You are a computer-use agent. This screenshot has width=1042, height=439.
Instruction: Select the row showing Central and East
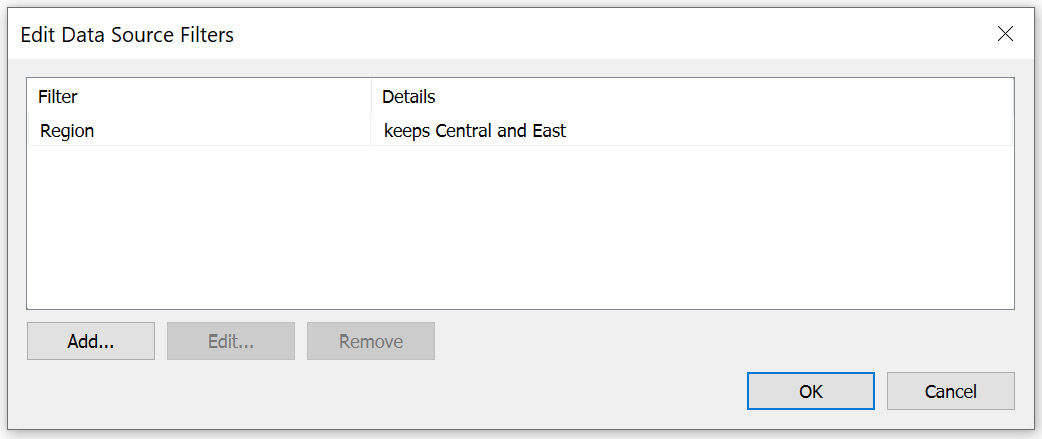tap(520, 130)
